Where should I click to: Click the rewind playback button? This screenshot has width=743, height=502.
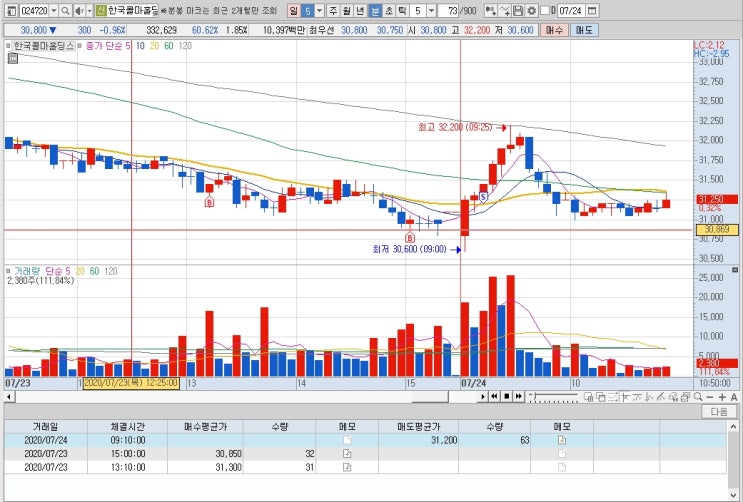pos(494,397)
